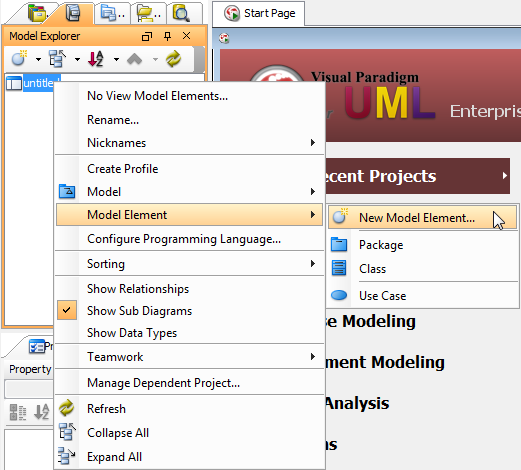The width and height of the screenshot is (521, 470).
Task: Click the Use Case oval icon
Action: [339, 295]
